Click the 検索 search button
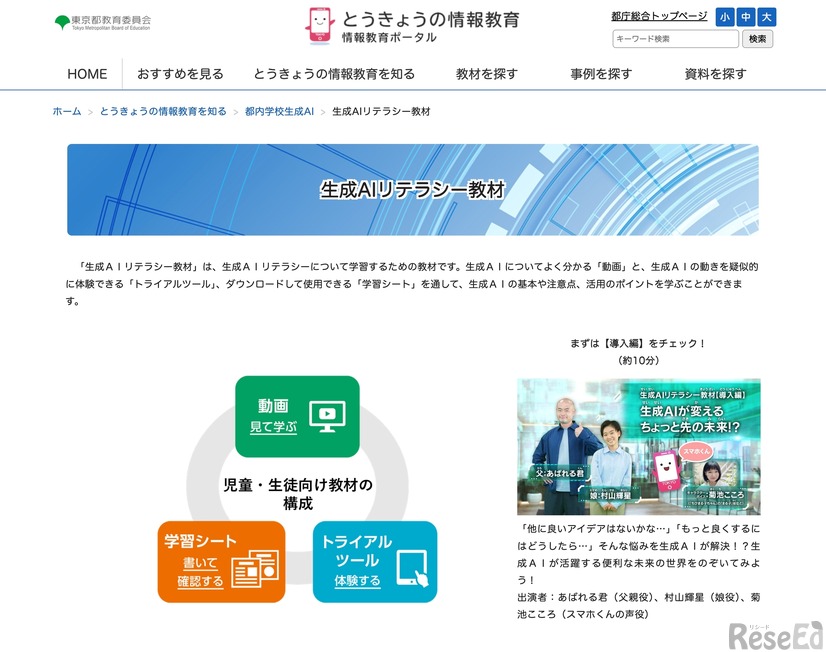826x652 pixels. pos(756,39)
